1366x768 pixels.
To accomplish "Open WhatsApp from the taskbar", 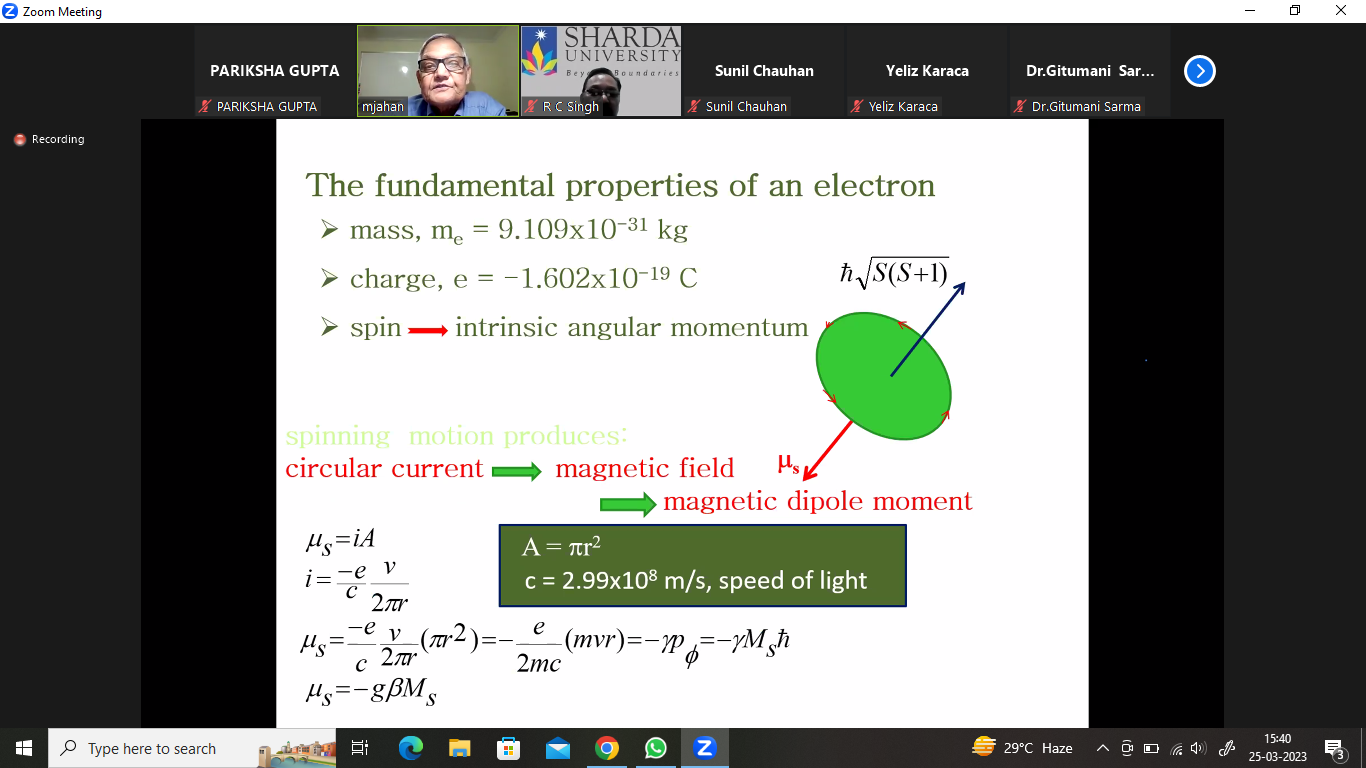I will (x=655, y=748).
